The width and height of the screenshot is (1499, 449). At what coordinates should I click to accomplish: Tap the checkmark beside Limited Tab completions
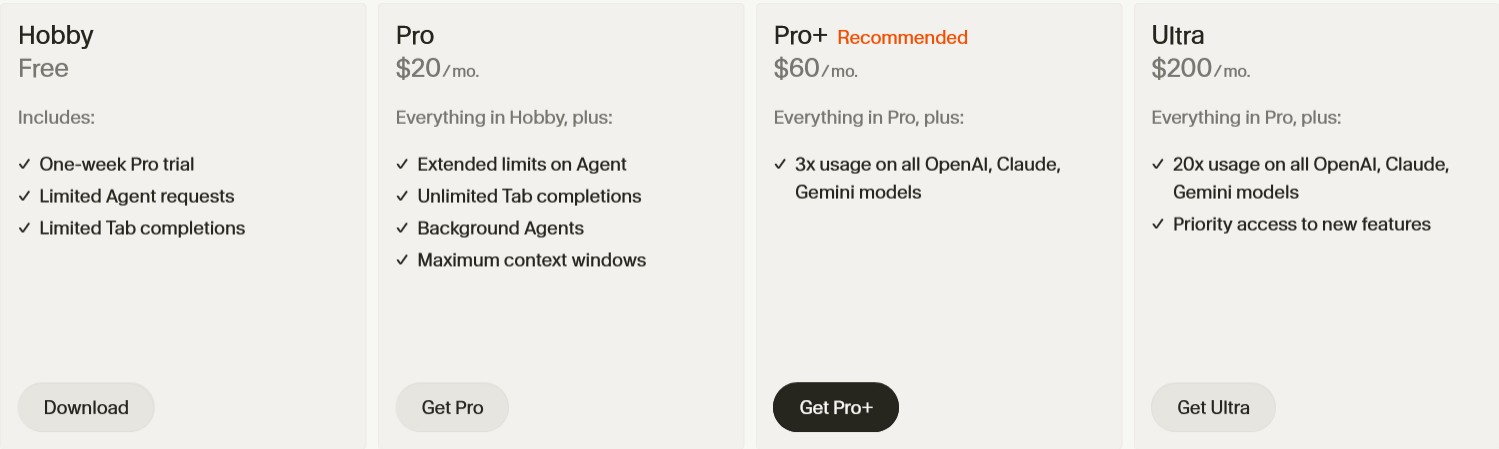coord(24,228)
